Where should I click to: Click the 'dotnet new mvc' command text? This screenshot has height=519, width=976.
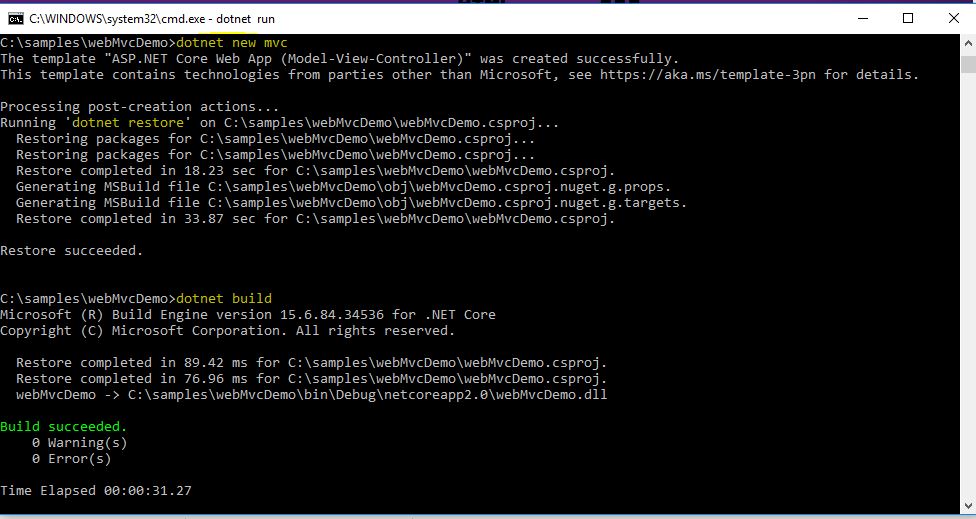(232, 43)
